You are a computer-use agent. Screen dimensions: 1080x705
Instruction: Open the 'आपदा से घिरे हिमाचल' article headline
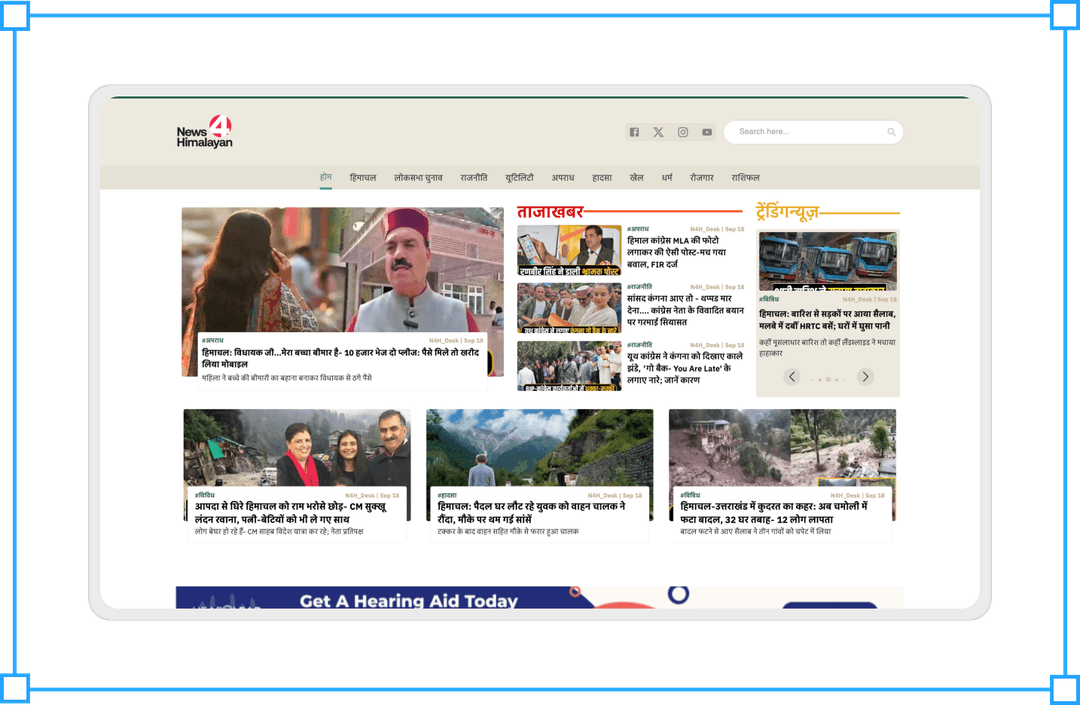pos(290,513)
